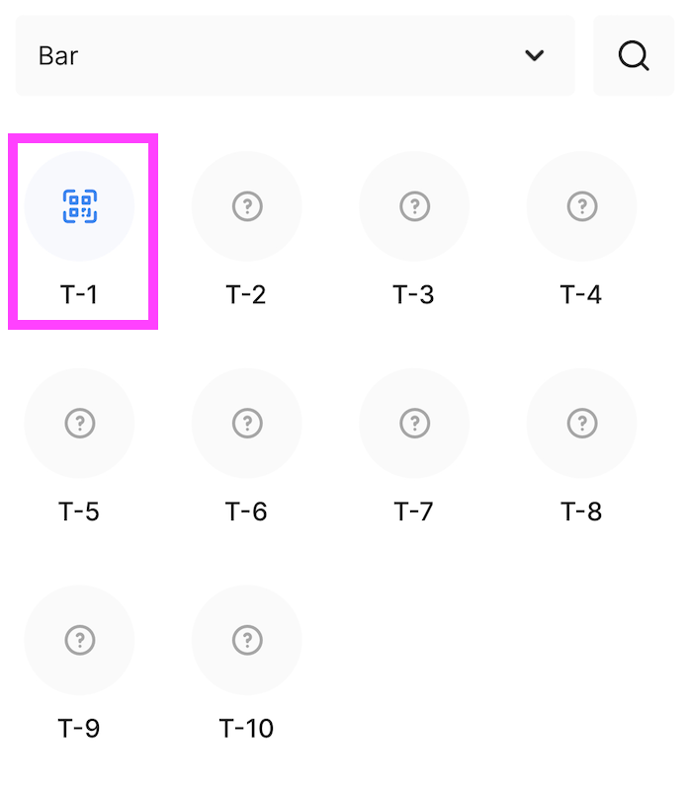688x786 pixels.
Task: Select the T-10 table icon
Action: 247,640
